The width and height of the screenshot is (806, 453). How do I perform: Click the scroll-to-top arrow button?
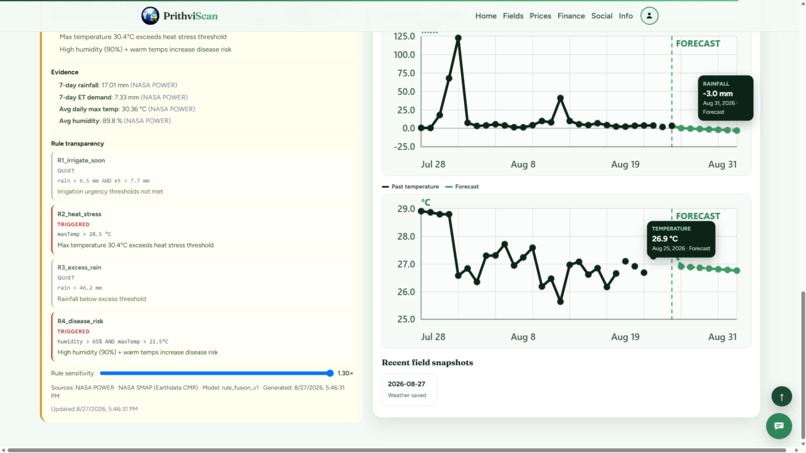(781, 396)
